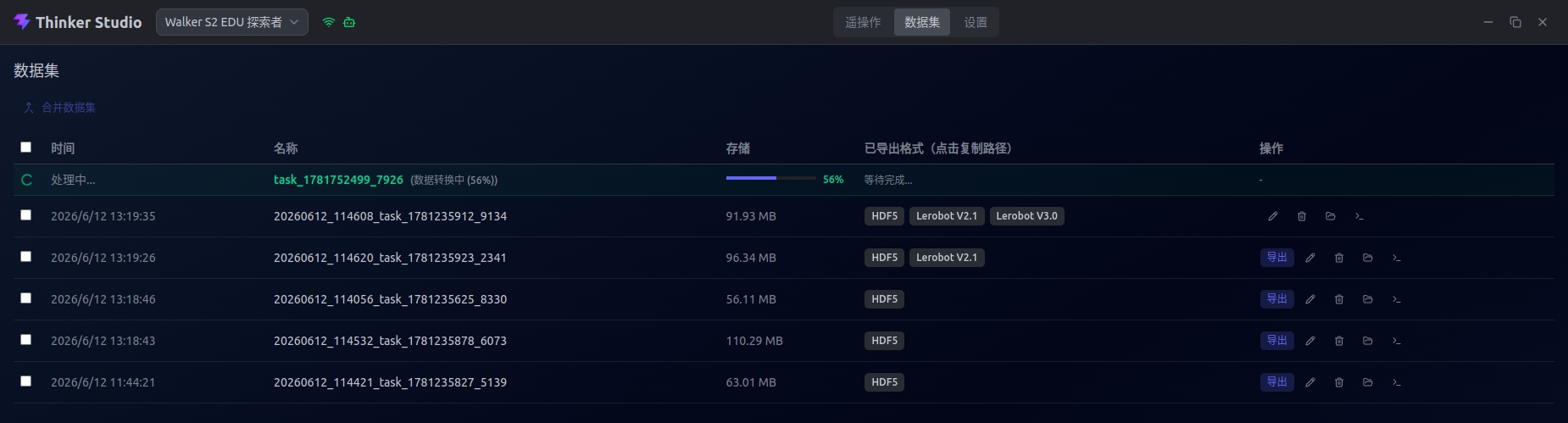The width and height of the screenshot is (1568, 423).
Task: Click 导出 for dataset ending 6073
Action: [1277, 341]
